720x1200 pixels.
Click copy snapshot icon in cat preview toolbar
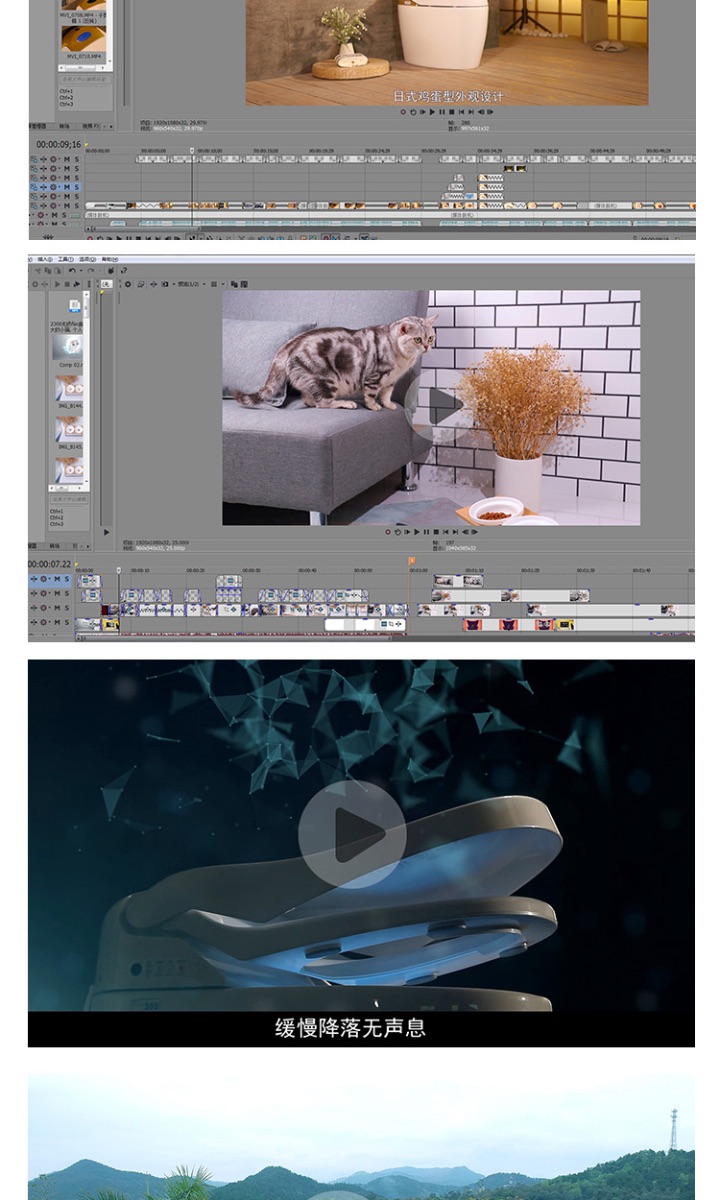(x=234, y=284)
